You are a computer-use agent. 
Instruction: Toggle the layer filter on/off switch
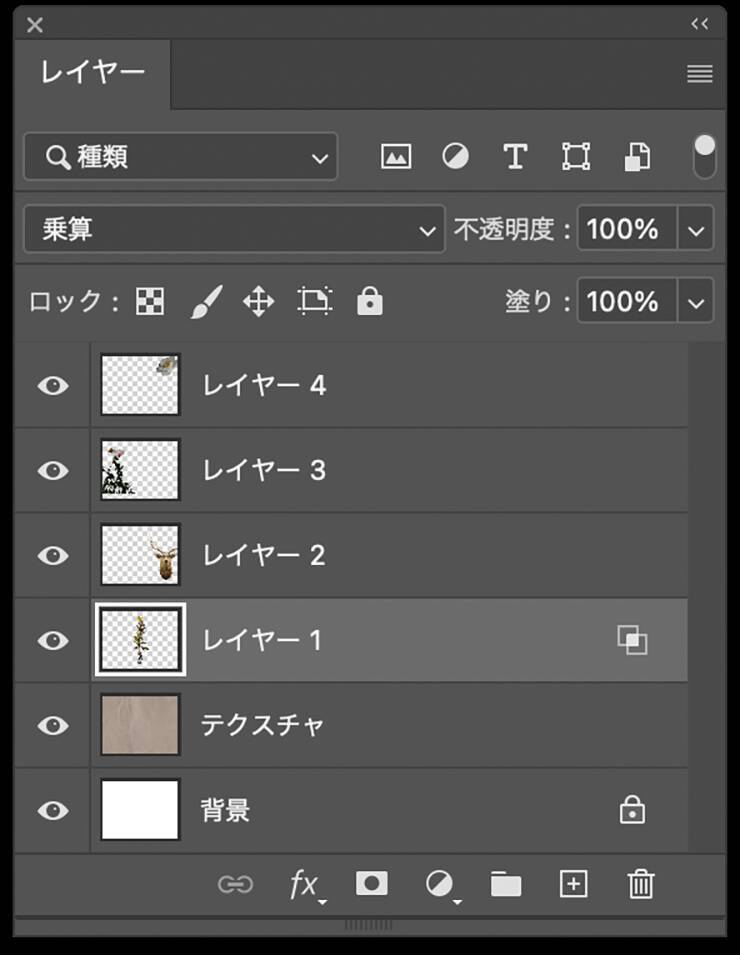tap(704, 157)
